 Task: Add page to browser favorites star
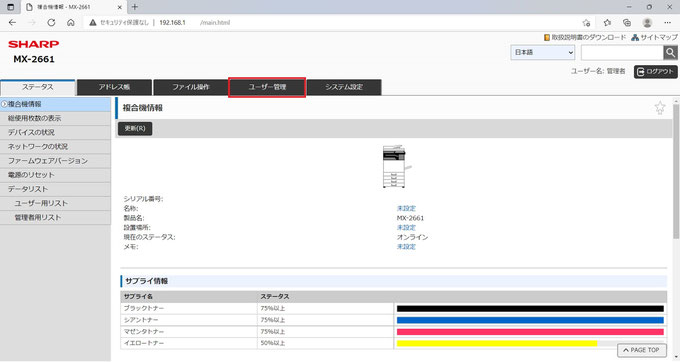[586, 23]
